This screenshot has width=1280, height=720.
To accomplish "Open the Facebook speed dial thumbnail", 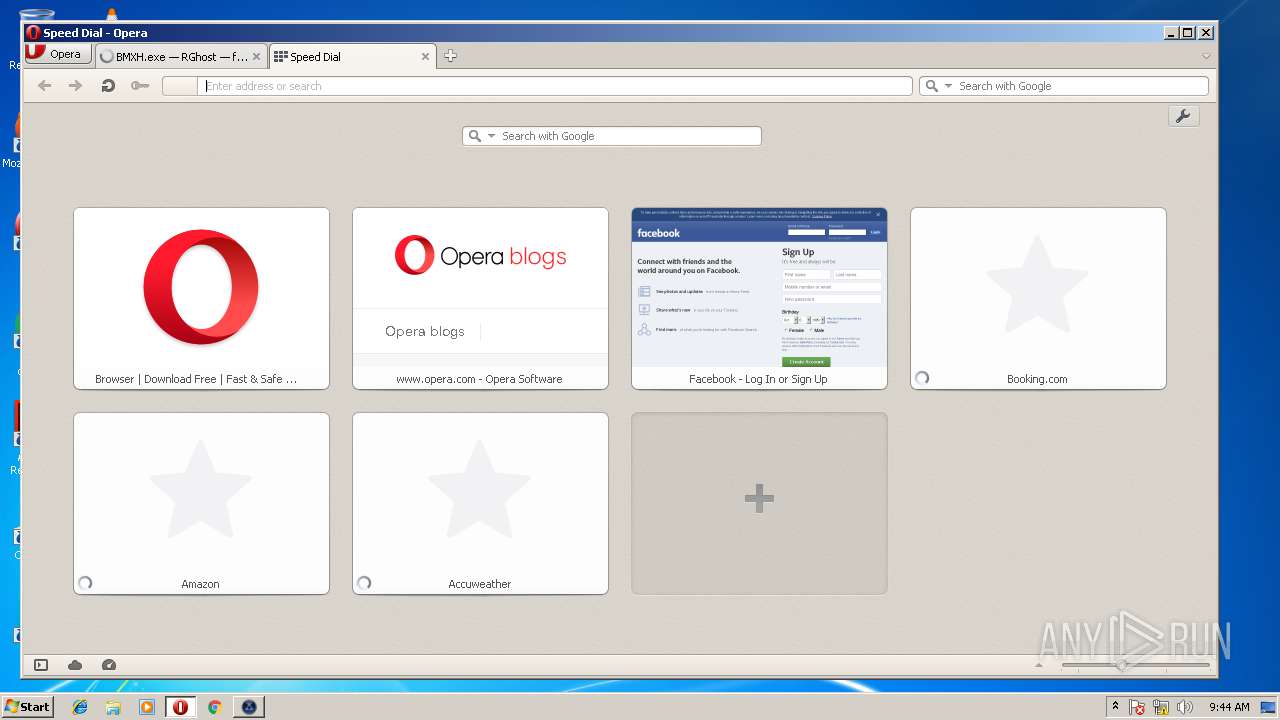I will pyautogui.click(x=759, y=289).
